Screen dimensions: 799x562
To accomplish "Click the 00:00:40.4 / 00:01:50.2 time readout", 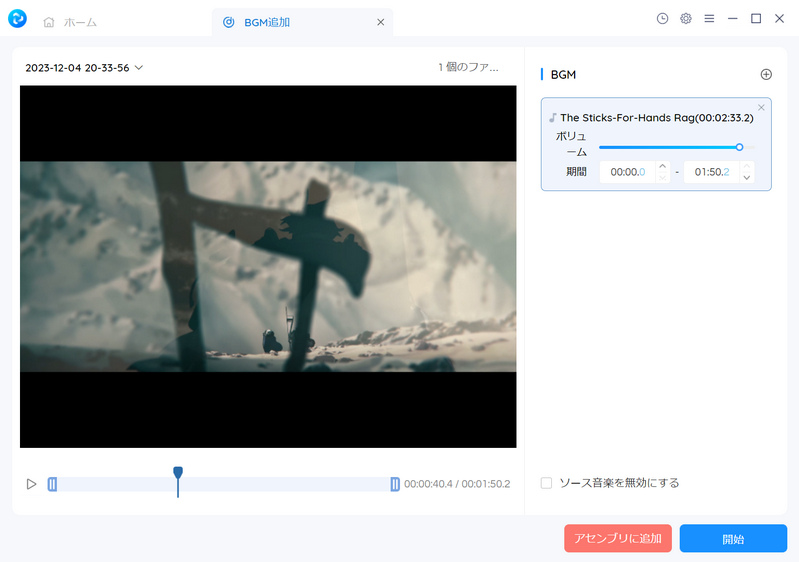I will pyautogui.click(x=457, y=484).
